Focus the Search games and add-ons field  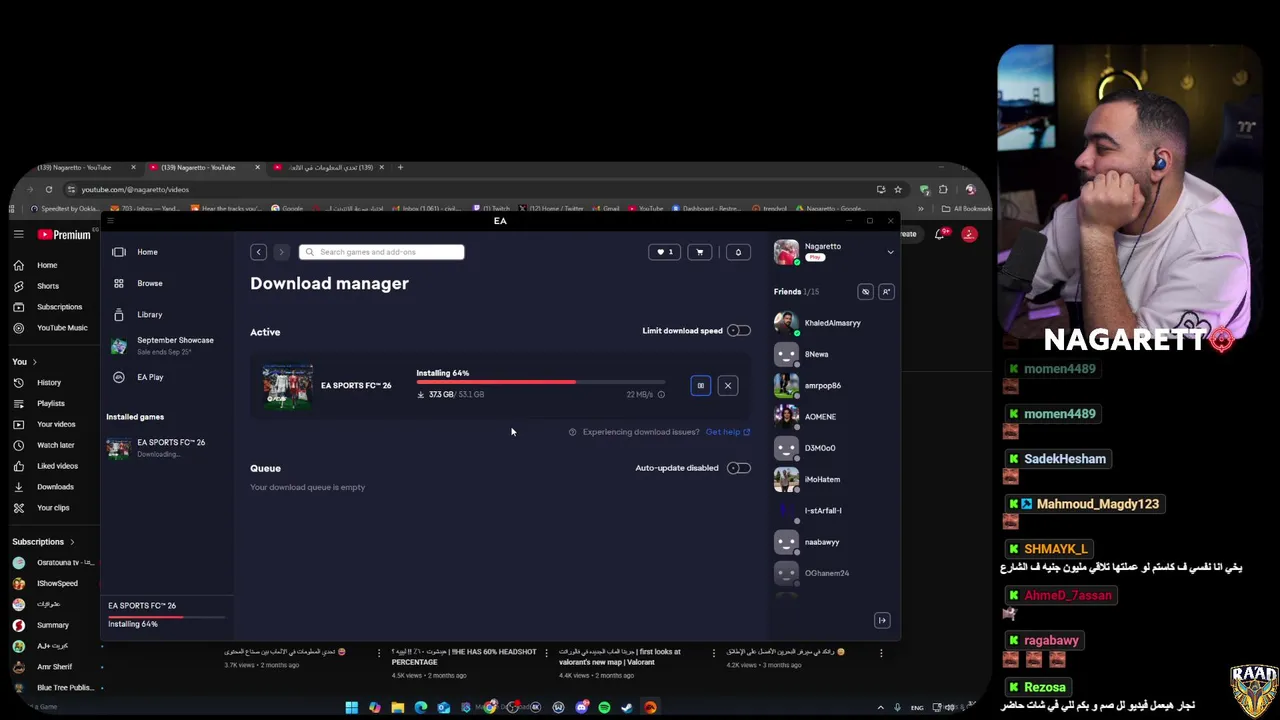point(381,252)
